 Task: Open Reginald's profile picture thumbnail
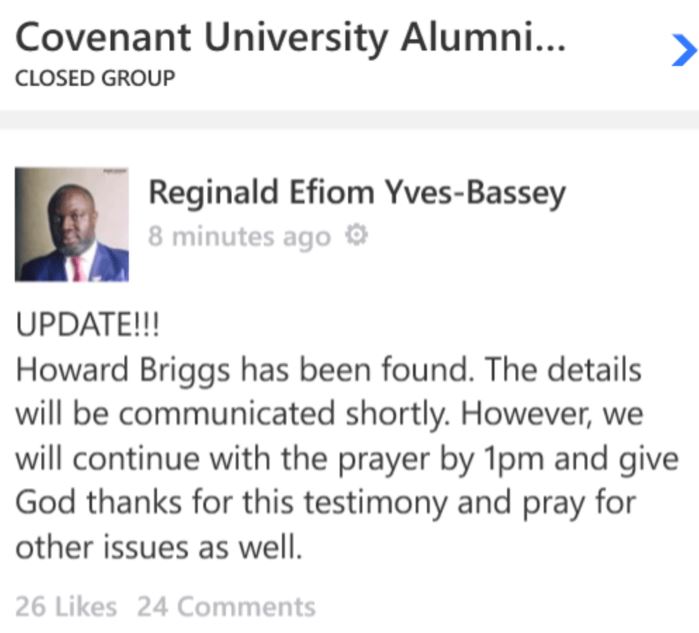pos(72,224)
